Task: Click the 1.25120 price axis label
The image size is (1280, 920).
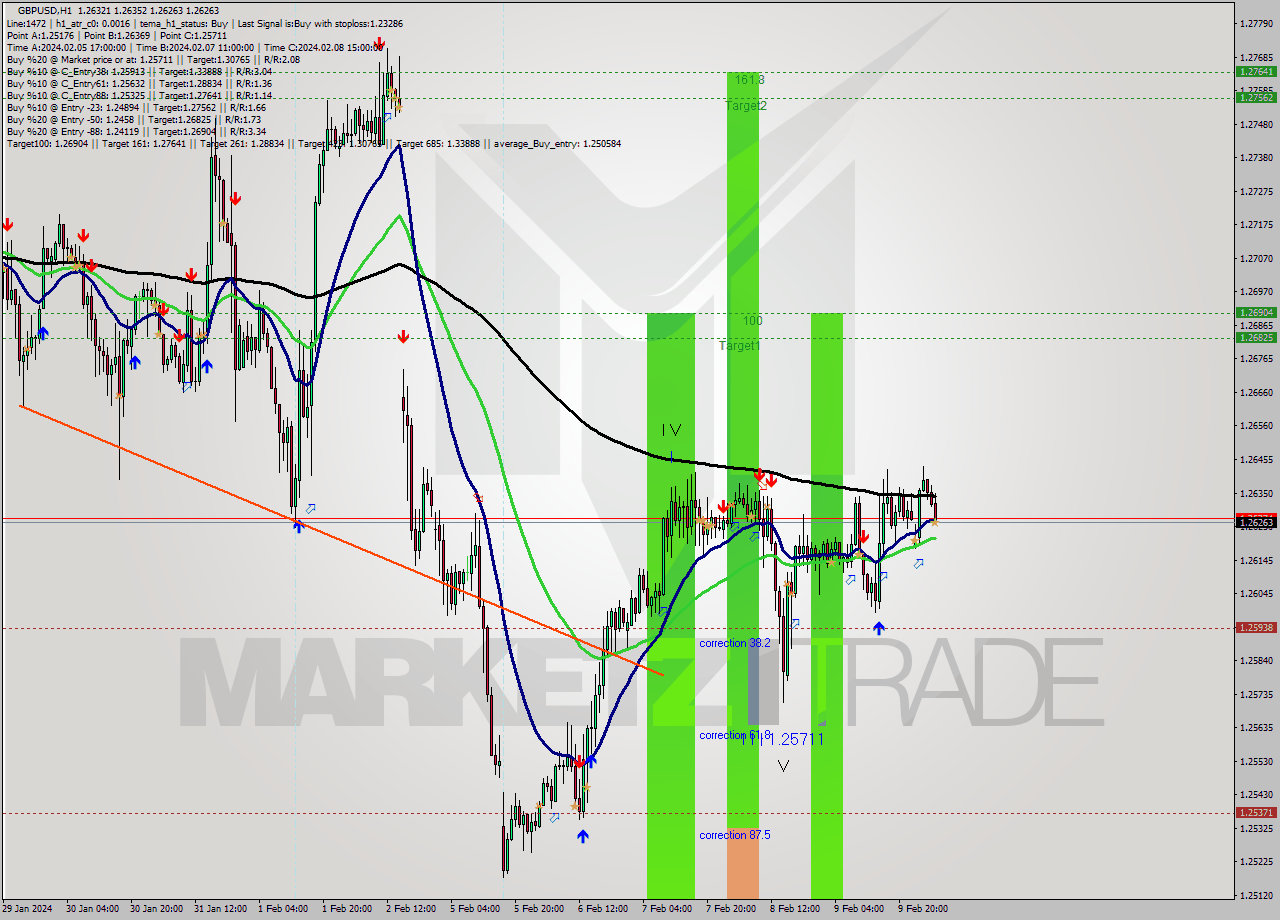Action: click(x=1256, y=895)
